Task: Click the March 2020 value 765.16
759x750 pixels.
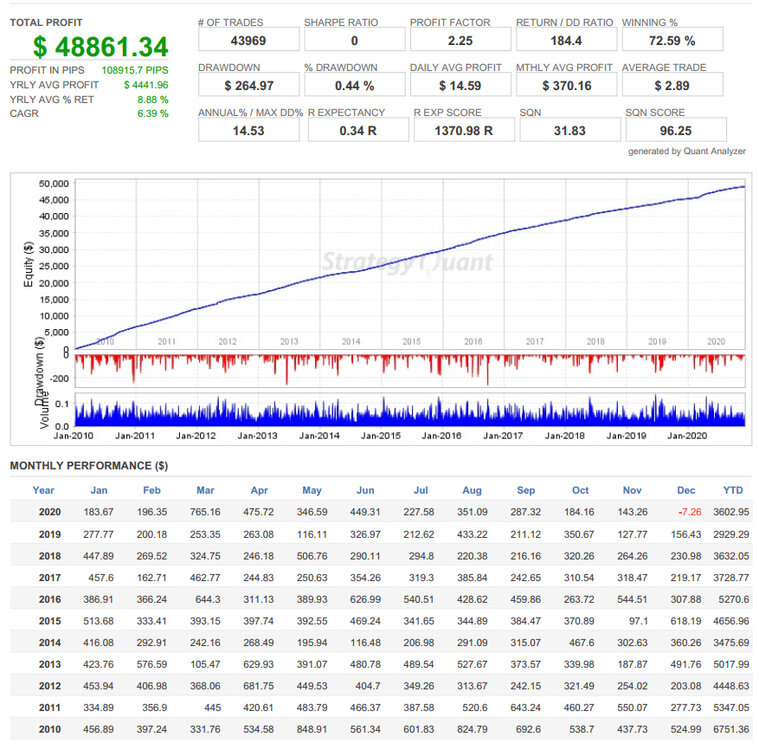Action: click(x=205, y=512)
